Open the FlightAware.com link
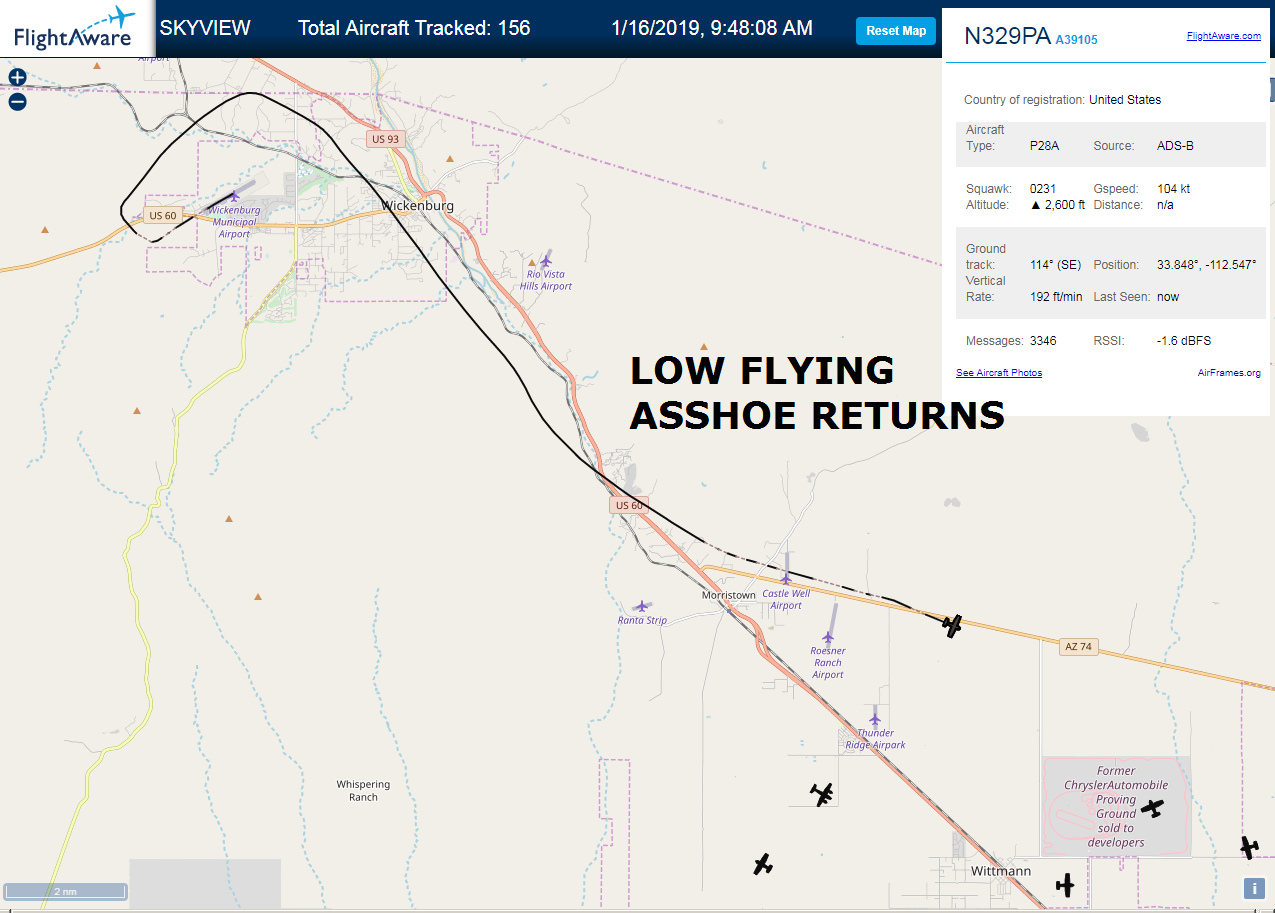 pyautogui.click(x=1224, y=36)
